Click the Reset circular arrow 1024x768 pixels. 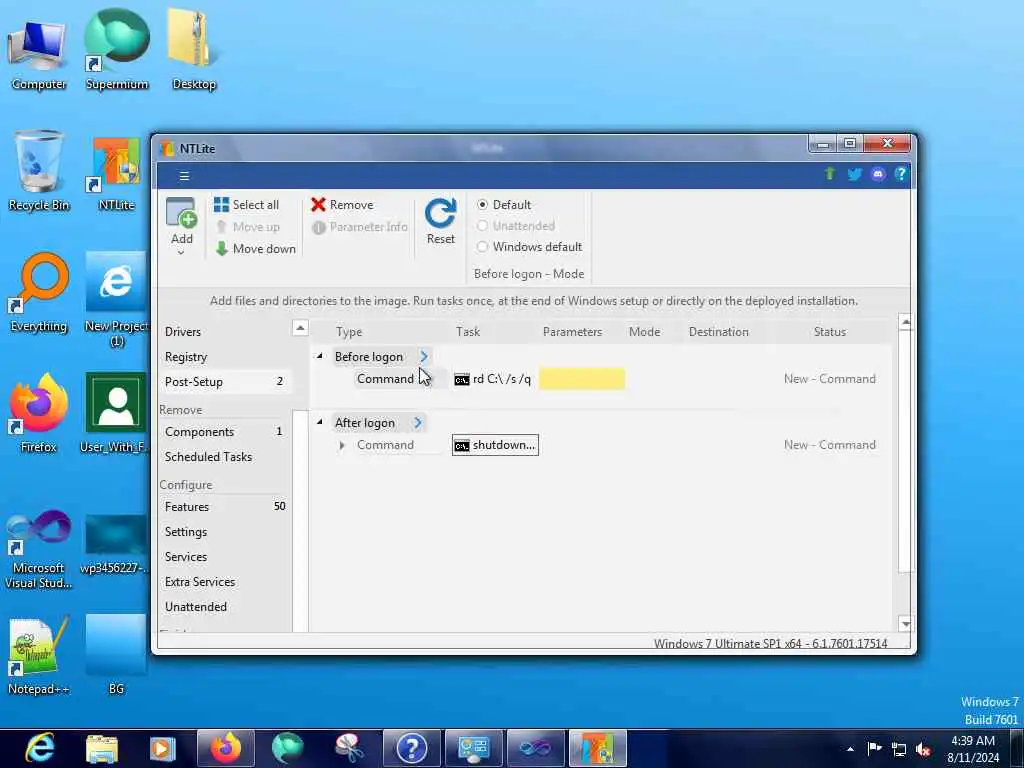[441, 214]
